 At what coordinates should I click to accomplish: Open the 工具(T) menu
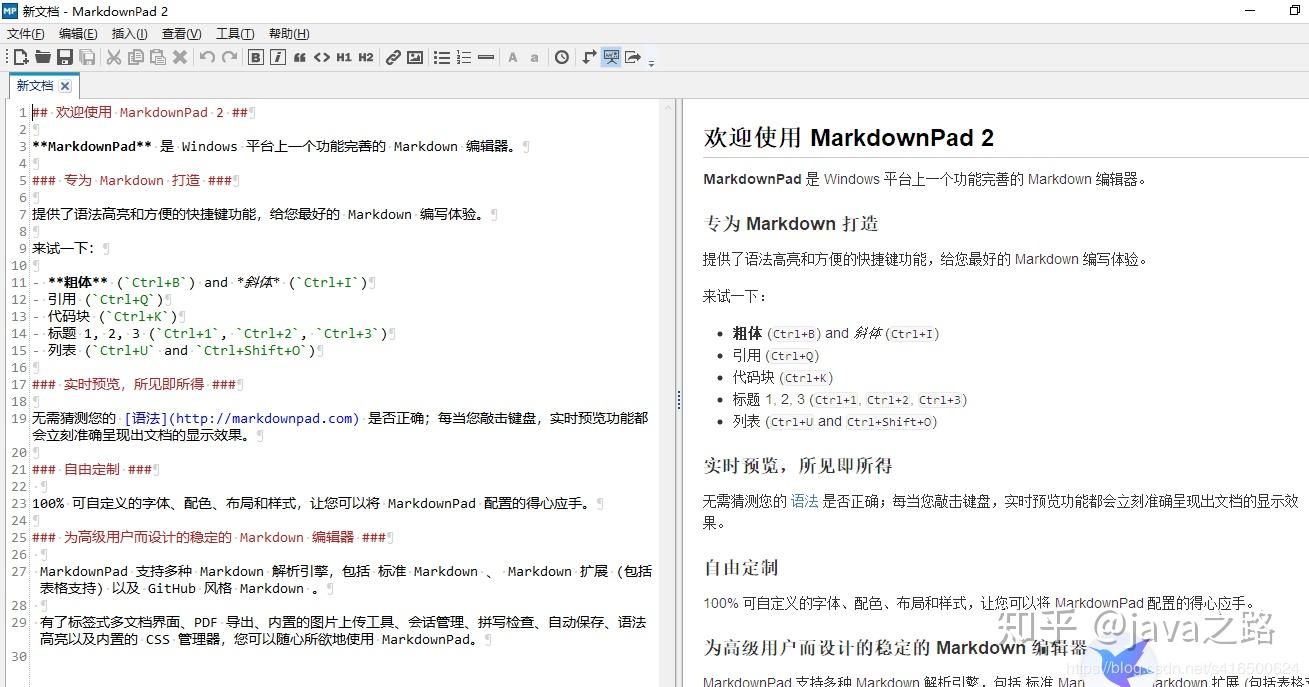tap(234, 33)
